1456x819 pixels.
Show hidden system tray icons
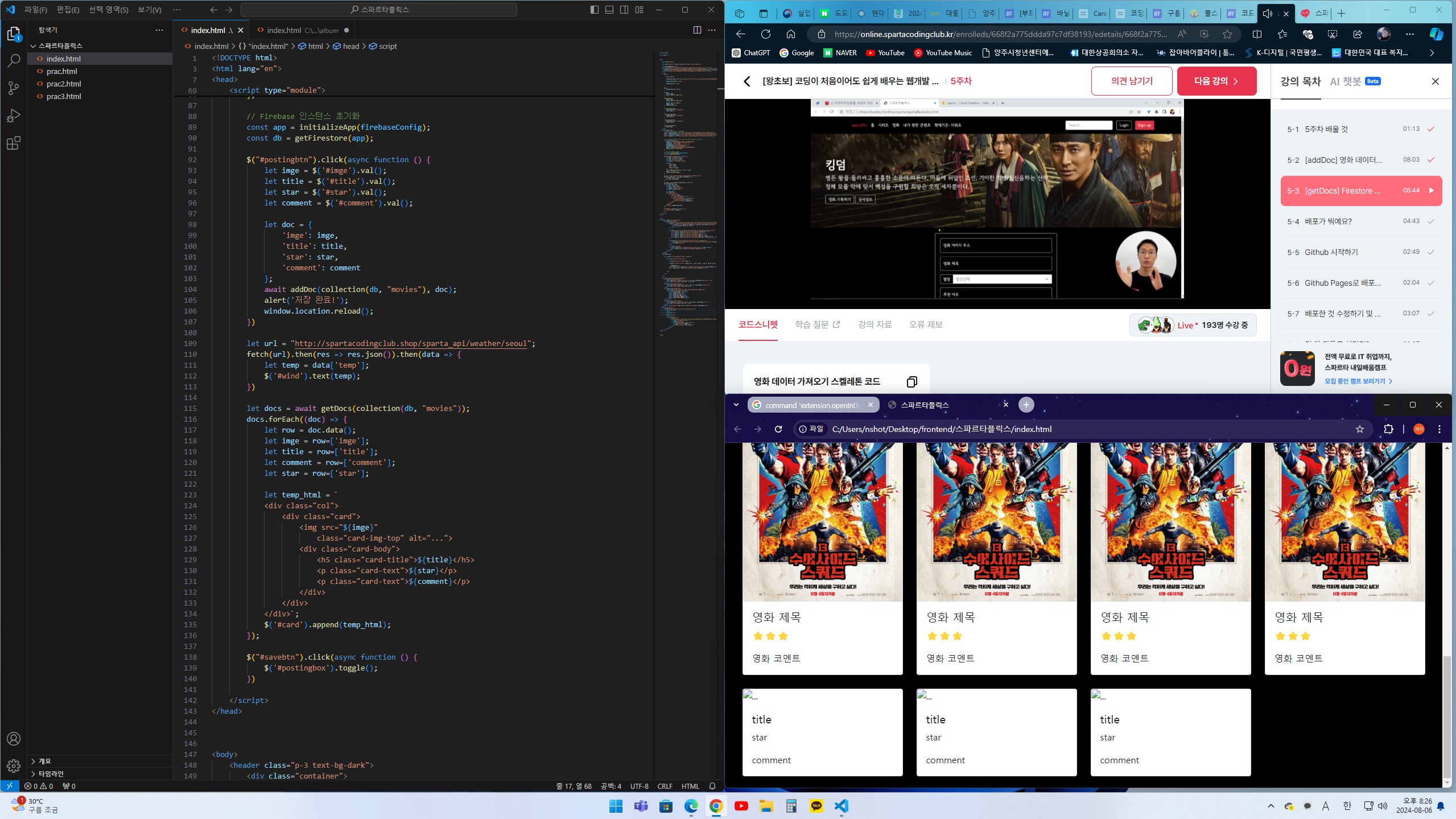click(1271, 806)
